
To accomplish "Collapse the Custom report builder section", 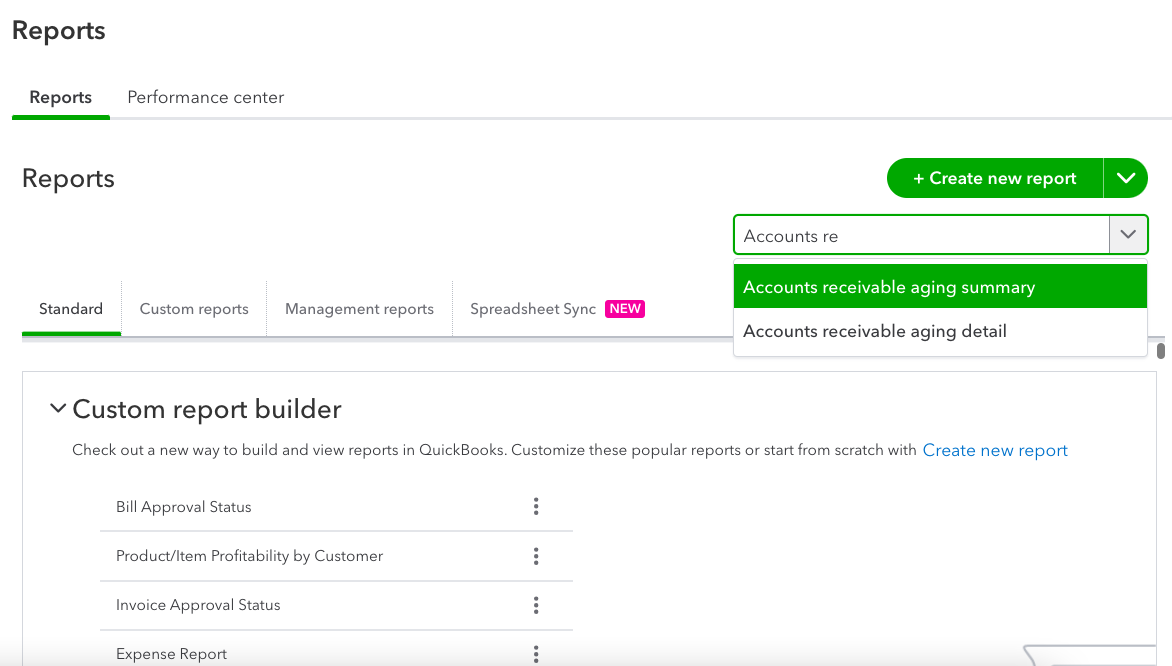I will coord(58,409).
